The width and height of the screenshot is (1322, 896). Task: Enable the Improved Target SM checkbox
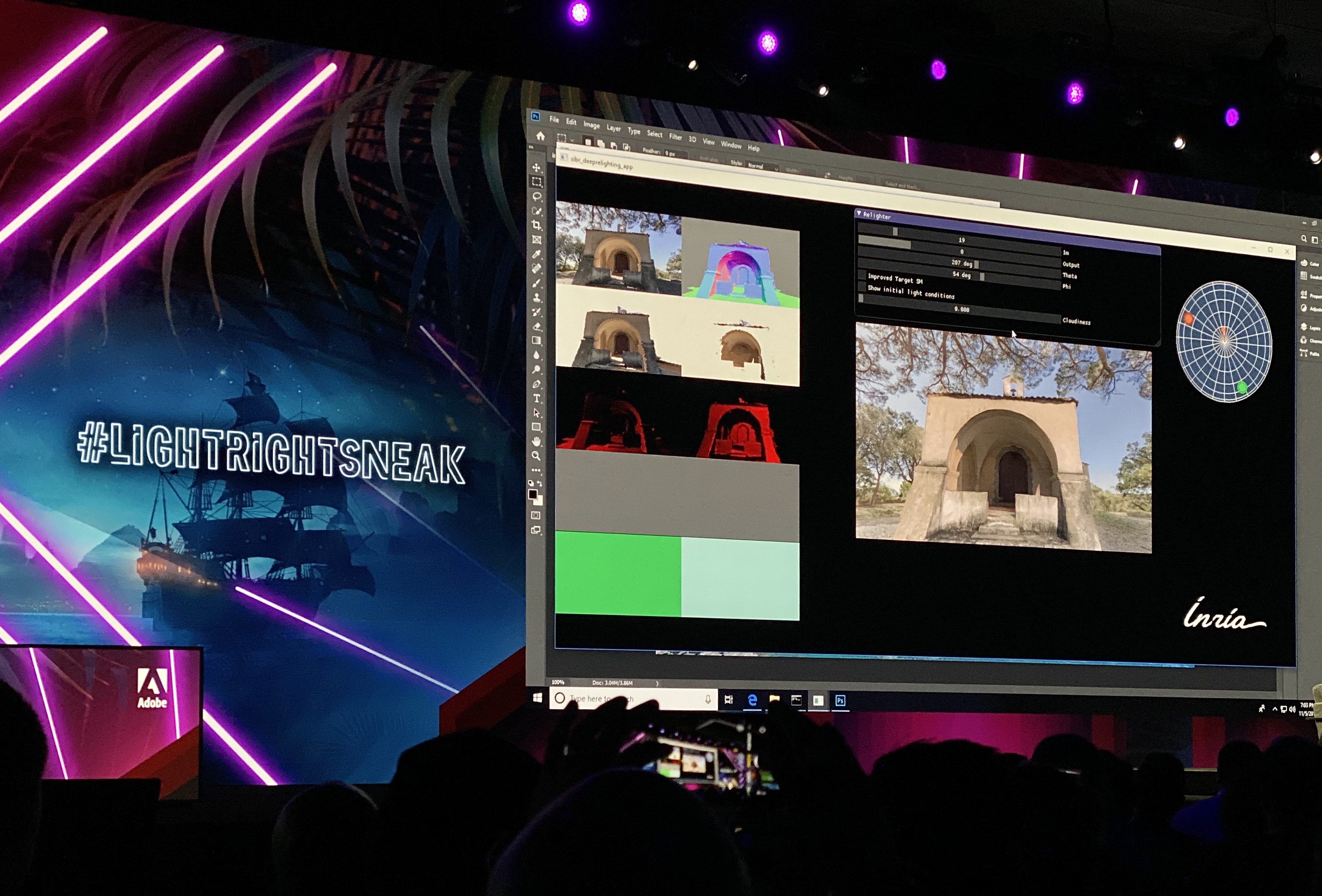click(x=863, y=275)
